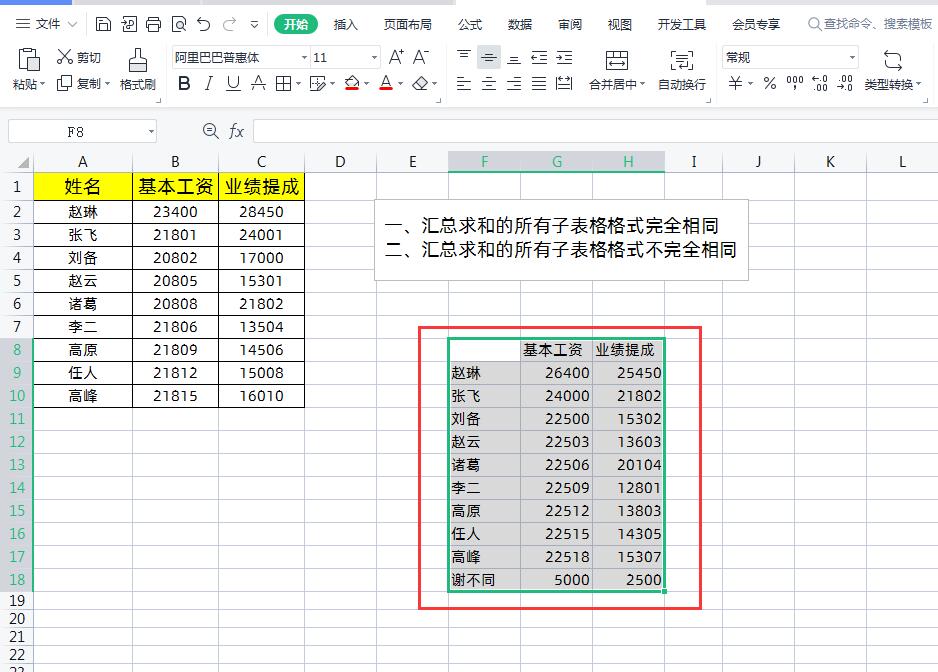This screenshot has height=672, width=938.
Task: Open font name dropdown
Action: point(304,57)
